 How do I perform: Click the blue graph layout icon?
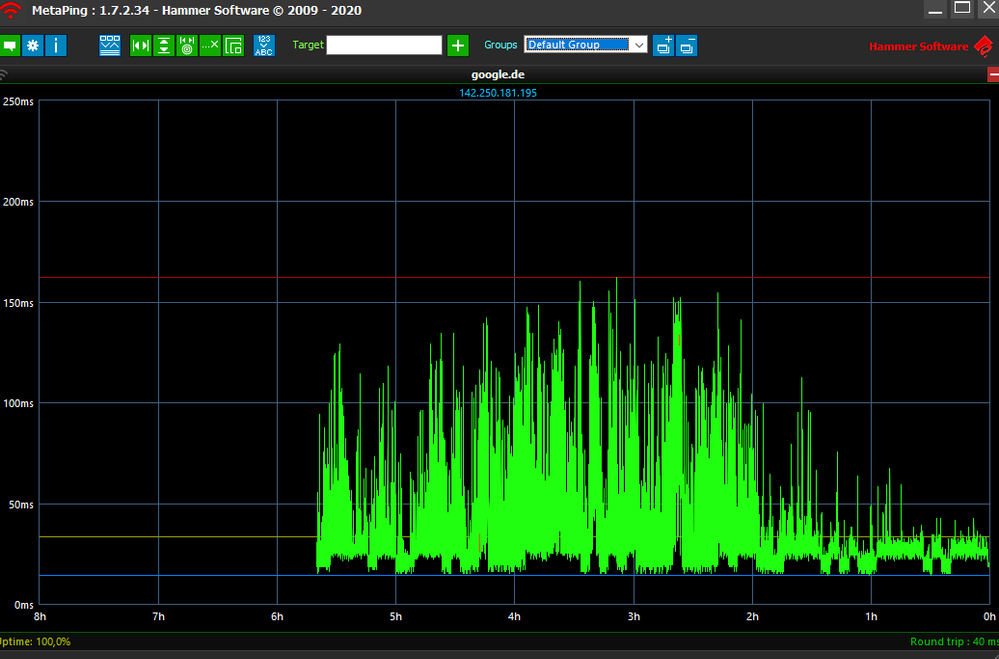(110, 45)
